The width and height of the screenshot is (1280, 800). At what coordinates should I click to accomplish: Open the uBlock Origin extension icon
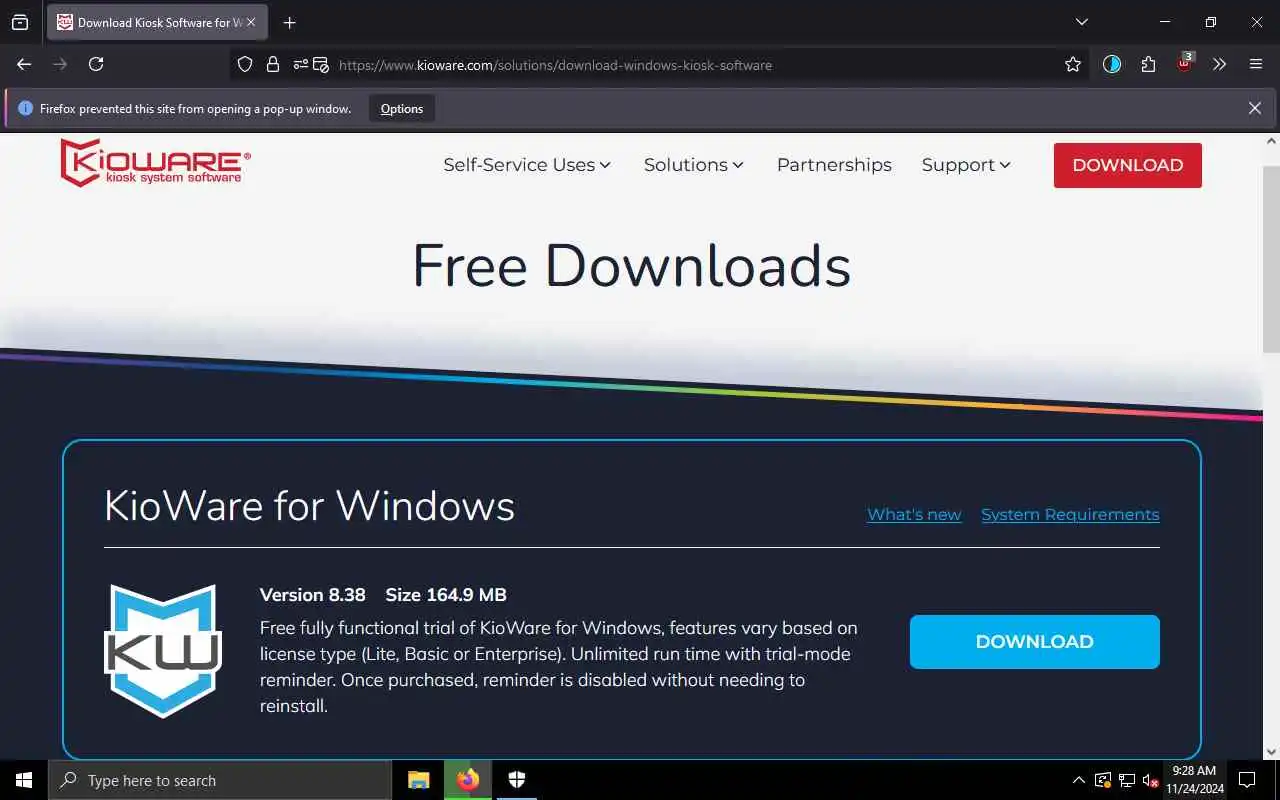click(x=1184, y=63)
